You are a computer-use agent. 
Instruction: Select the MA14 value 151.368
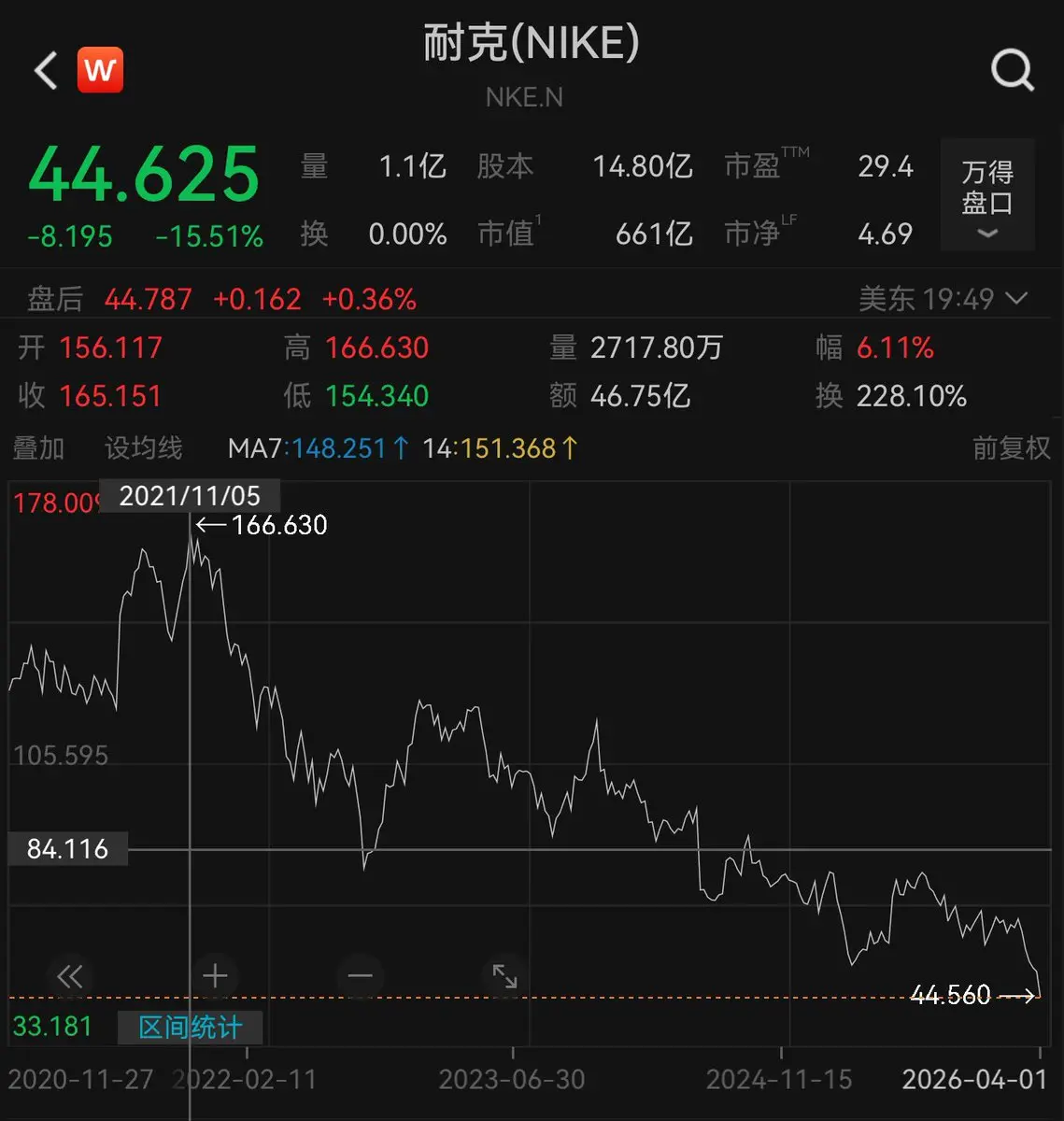pos(508,448)
